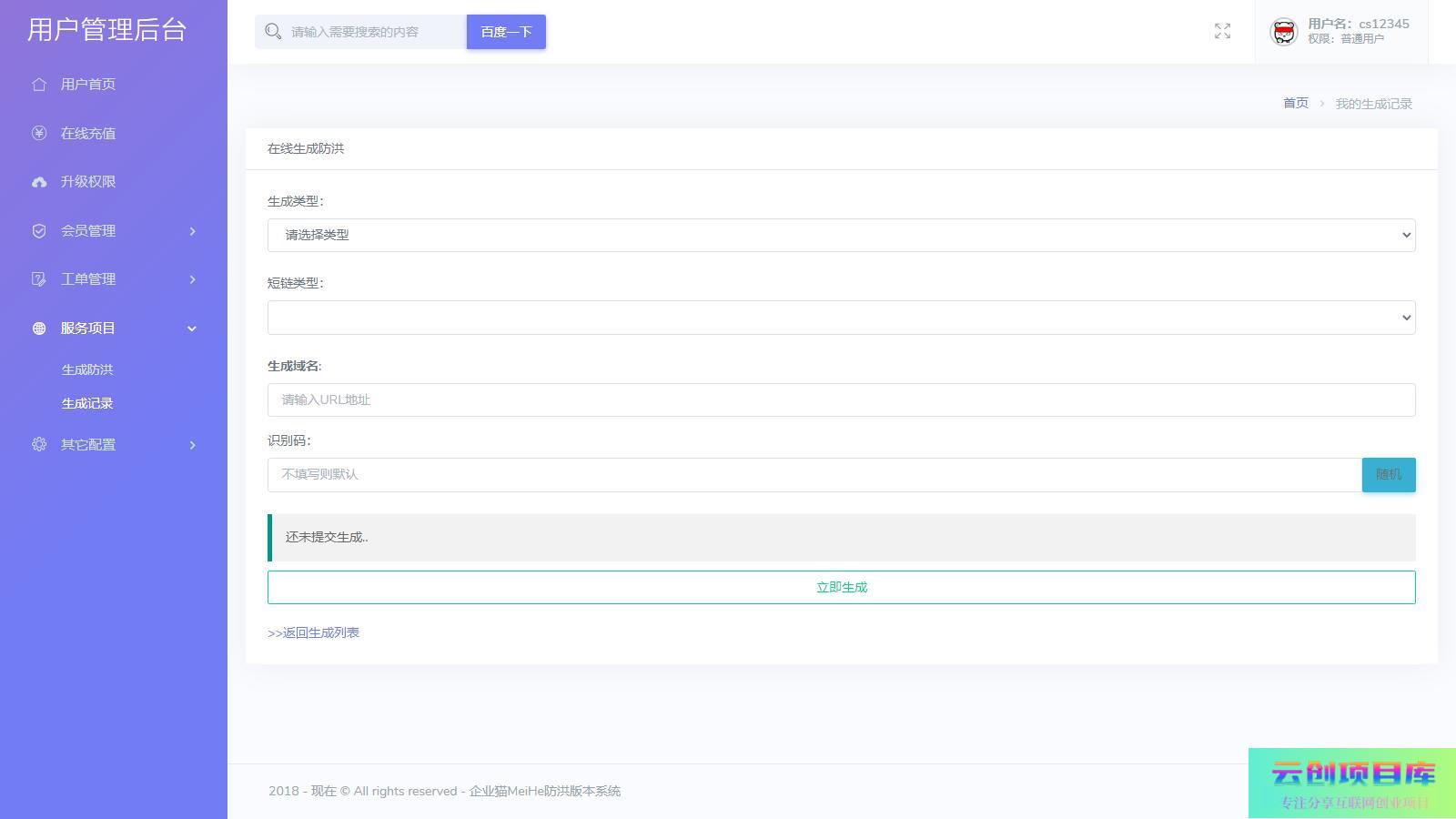The image size is (1456, 819).
Task: Click the 随机 button
Action: point(1388,475)
